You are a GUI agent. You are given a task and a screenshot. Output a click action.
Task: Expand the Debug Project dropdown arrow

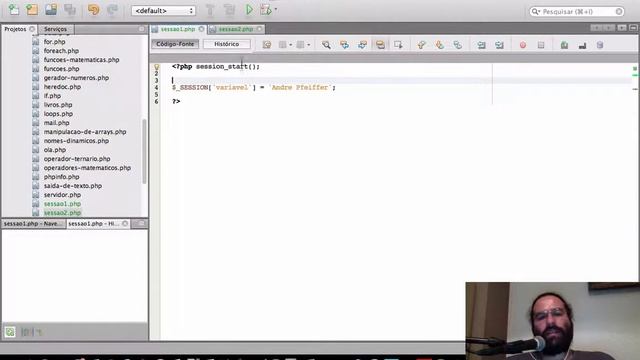pos(276,9)
